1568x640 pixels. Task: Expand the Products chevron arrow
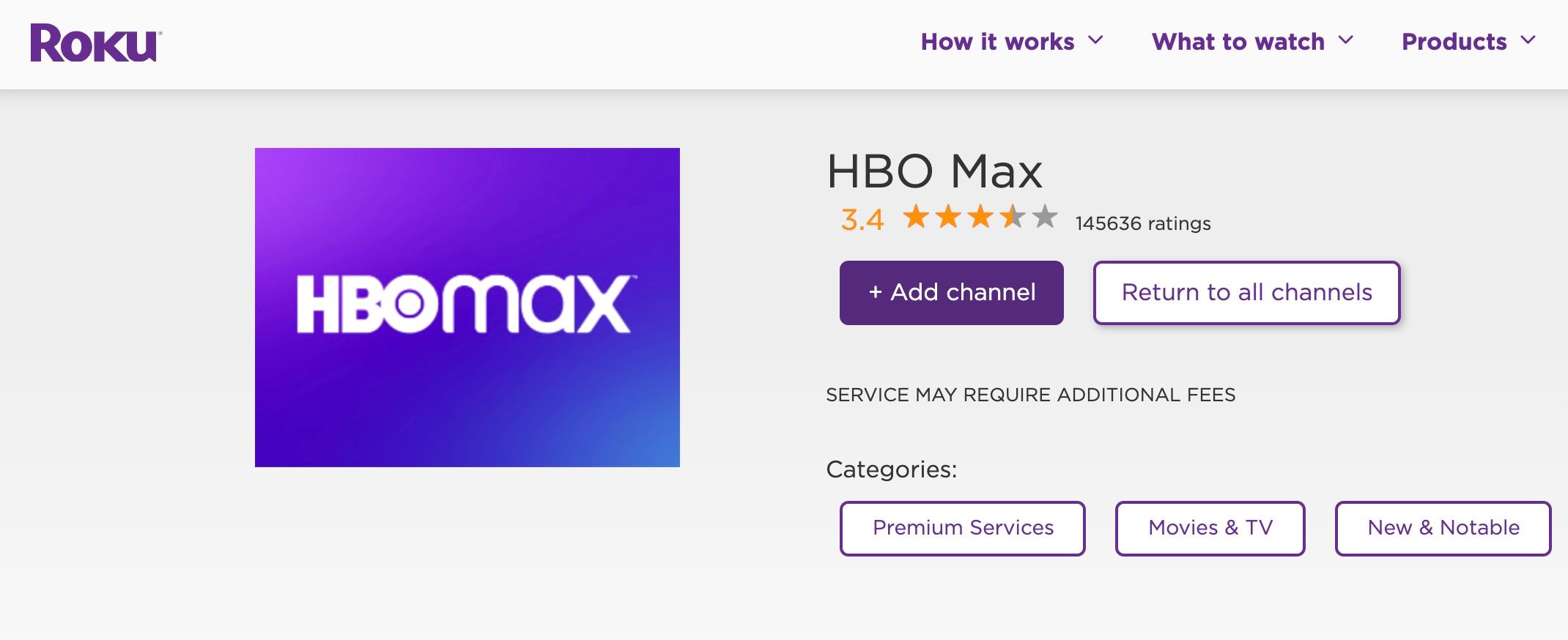(x=1528, y=40)
